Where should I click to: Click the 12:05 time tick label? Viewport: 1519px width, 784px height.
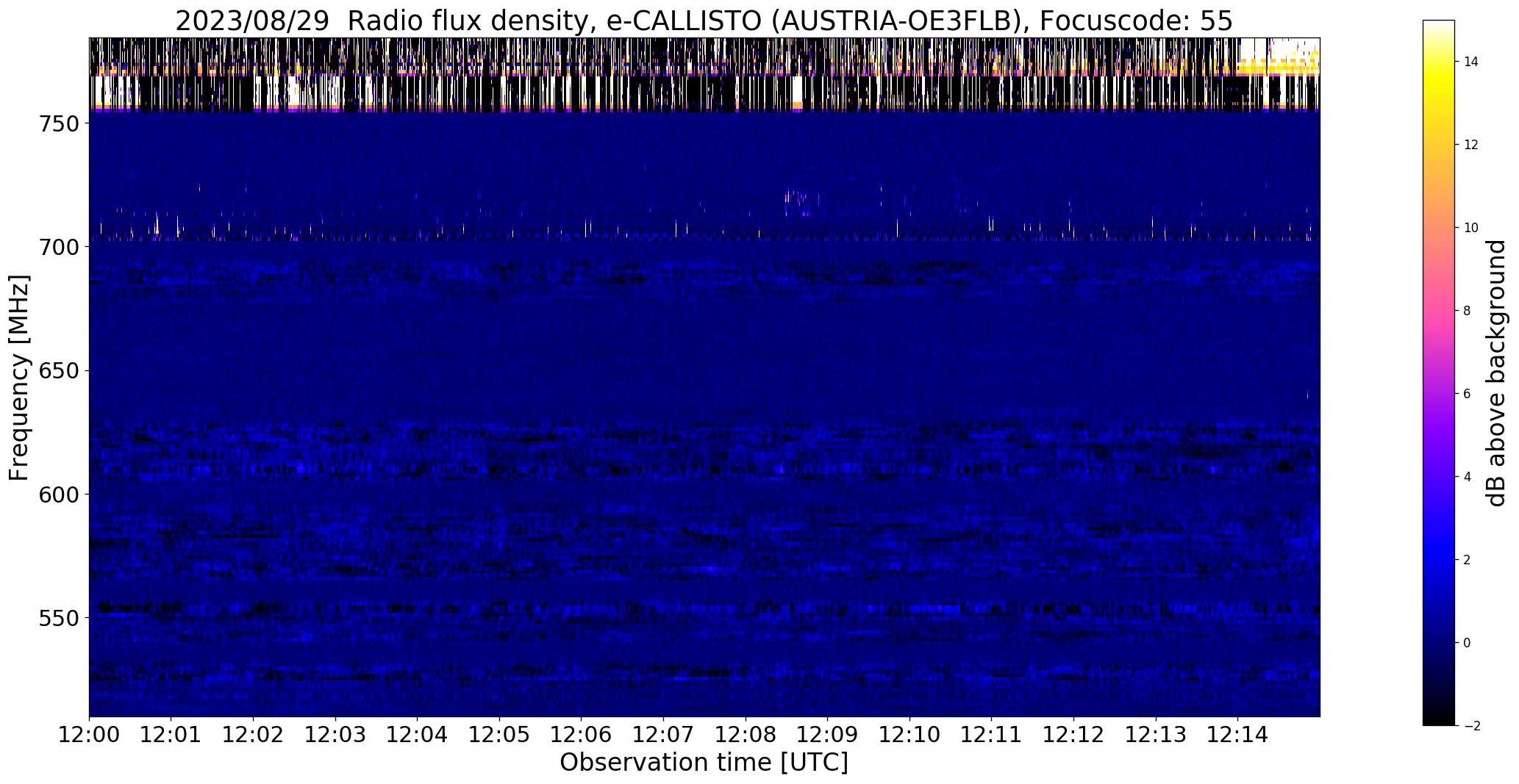[499, 734]
